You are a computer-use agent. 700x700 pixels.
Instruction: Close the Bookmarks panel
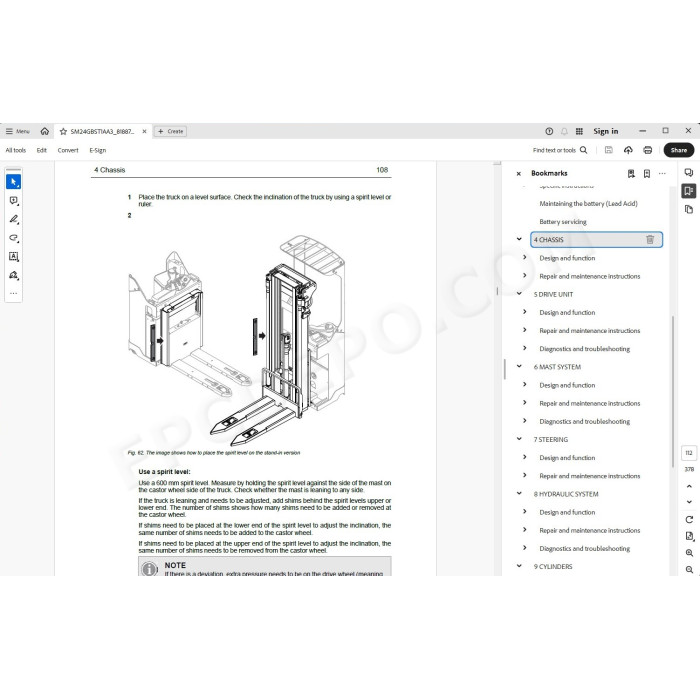[518, 174]
